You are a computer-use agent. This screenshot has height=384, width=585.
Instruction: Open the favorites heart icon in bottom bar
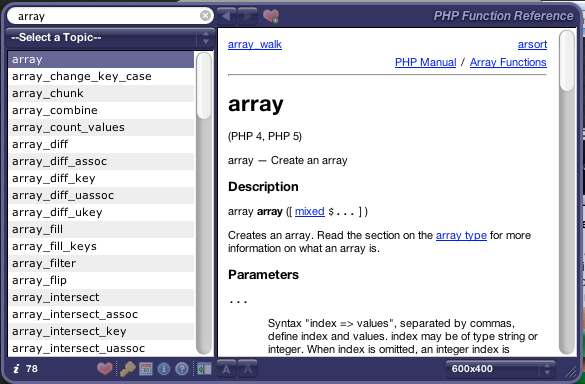click(104, 369)
